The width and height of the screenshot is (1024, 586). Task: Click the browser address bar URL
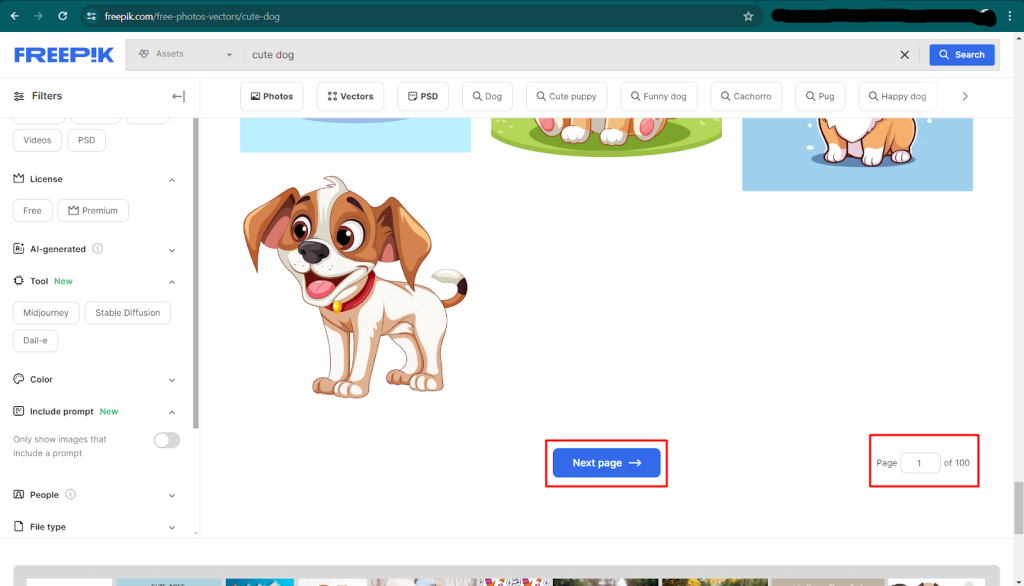coord(192,16)
